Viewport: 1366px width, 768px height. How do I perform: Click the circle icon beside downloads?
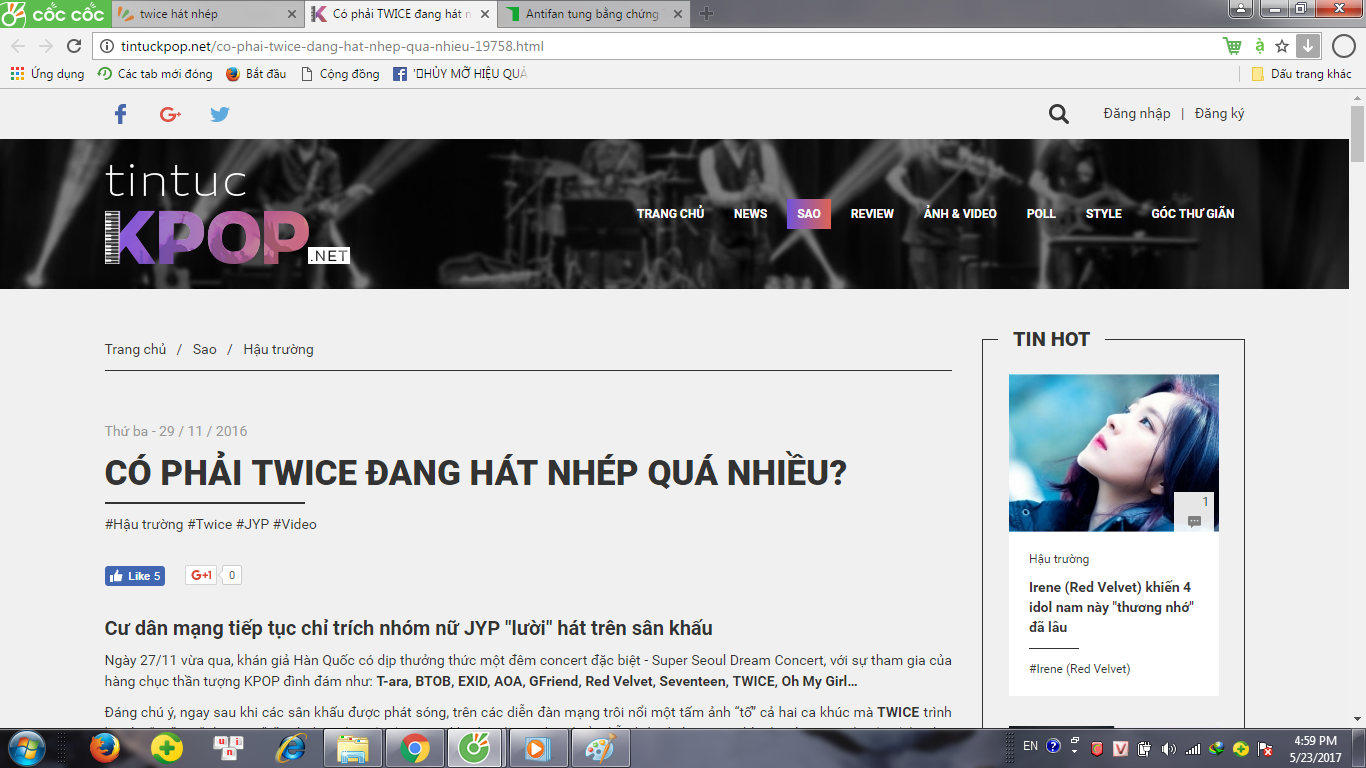[x=1343, y=46]
